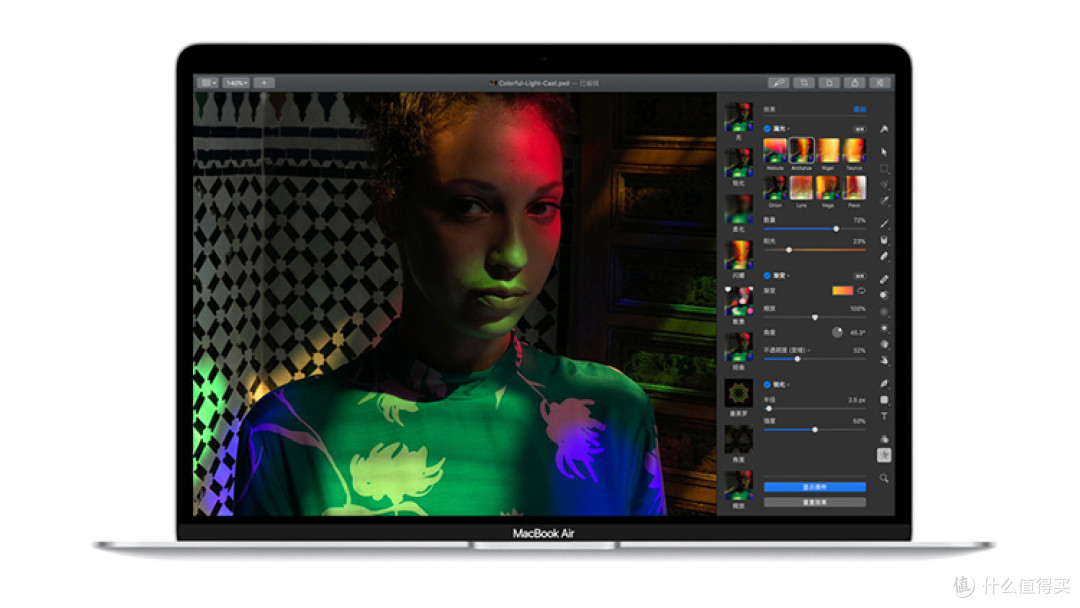Click the amount slider at 72%
This screenshot has width=1080, height=608.
click(x=815, y=229)
